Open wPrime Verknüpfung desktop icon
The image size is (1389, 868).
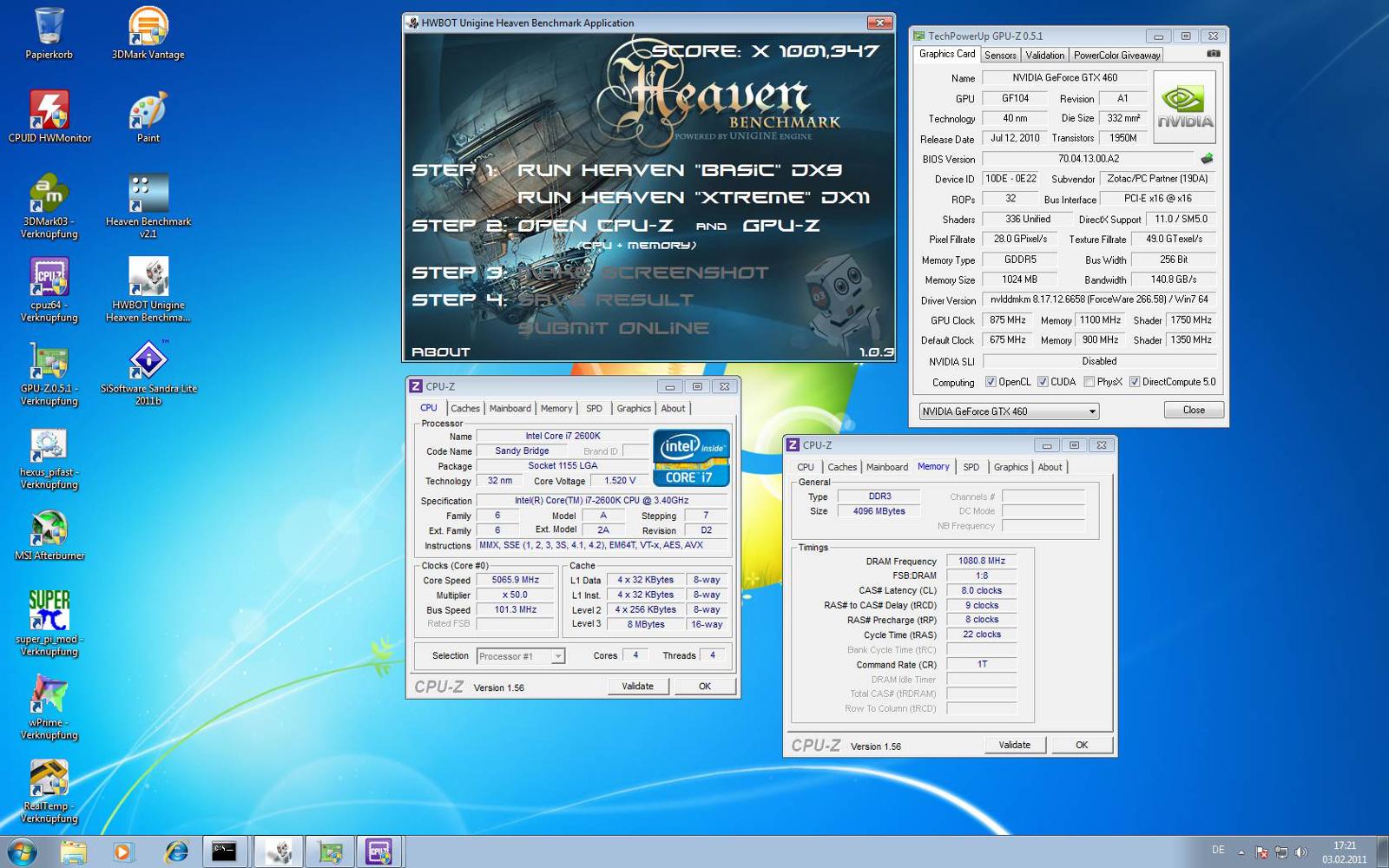(x=49, y=707)
